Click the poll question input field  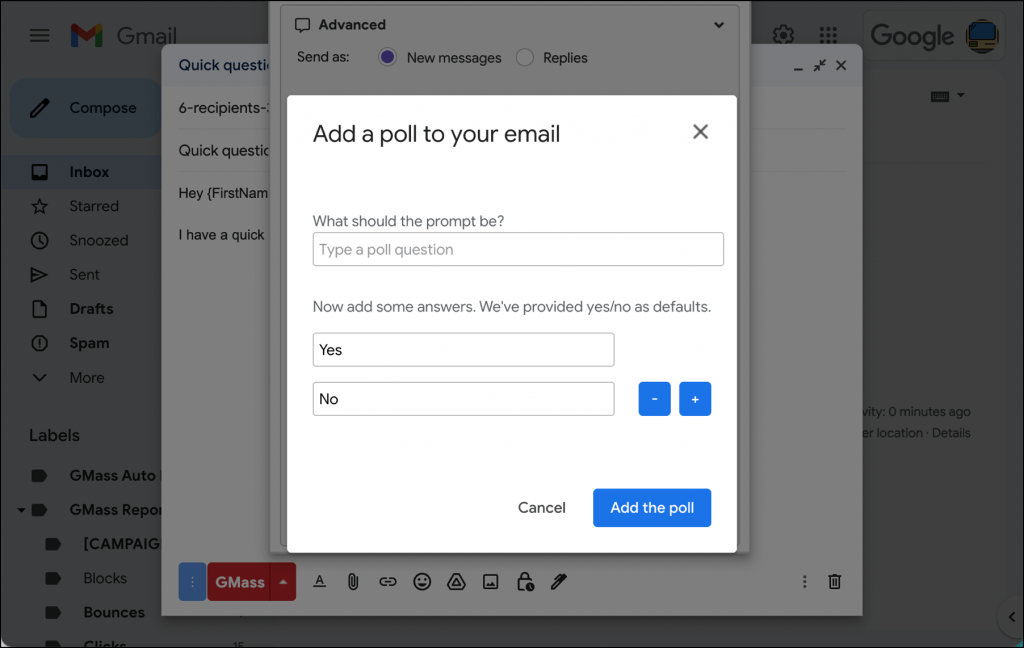tap(518, 248)
